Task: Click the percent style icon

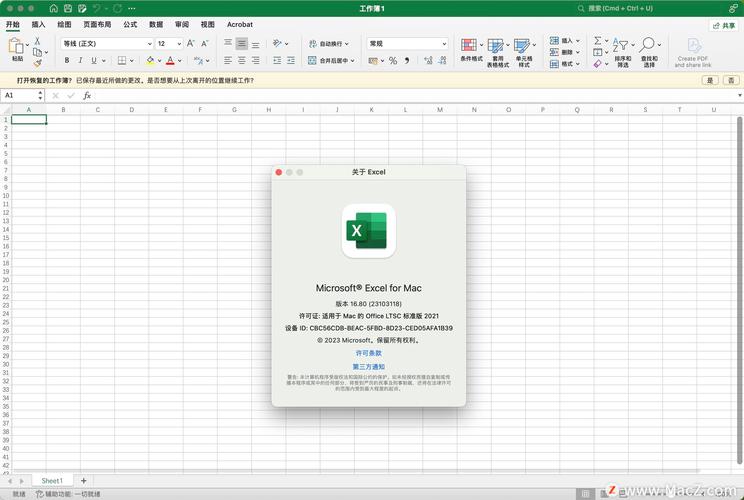Action: coord(393,61)
